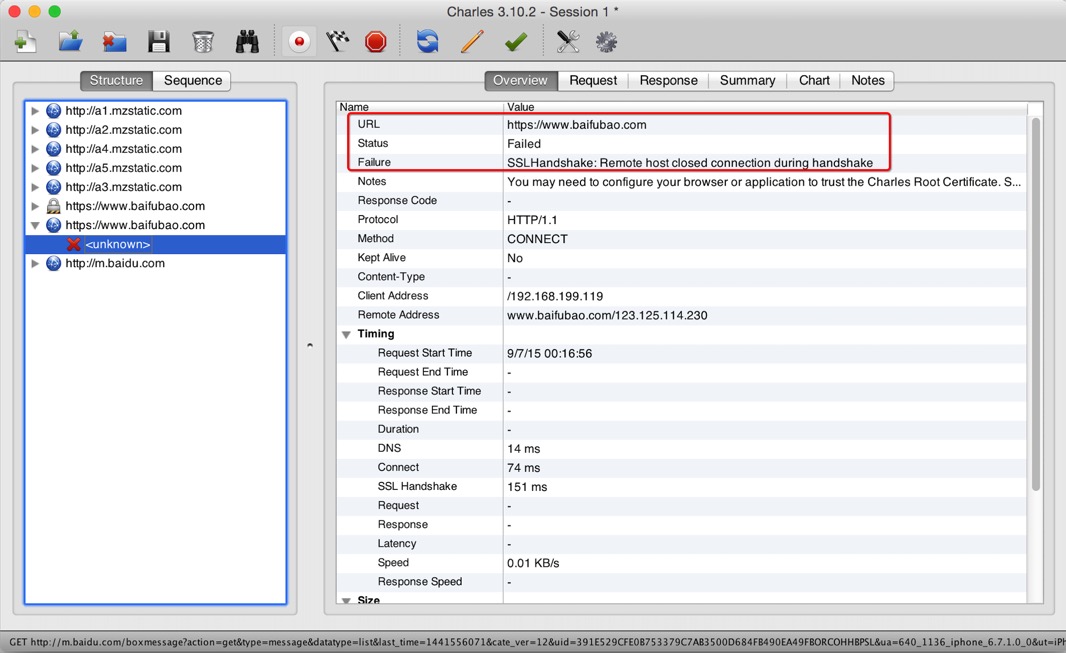Select the SSL Handshake value 151 ms
Image resolution: width=1066 pixels, height=653 pixels.
point(527,487)
